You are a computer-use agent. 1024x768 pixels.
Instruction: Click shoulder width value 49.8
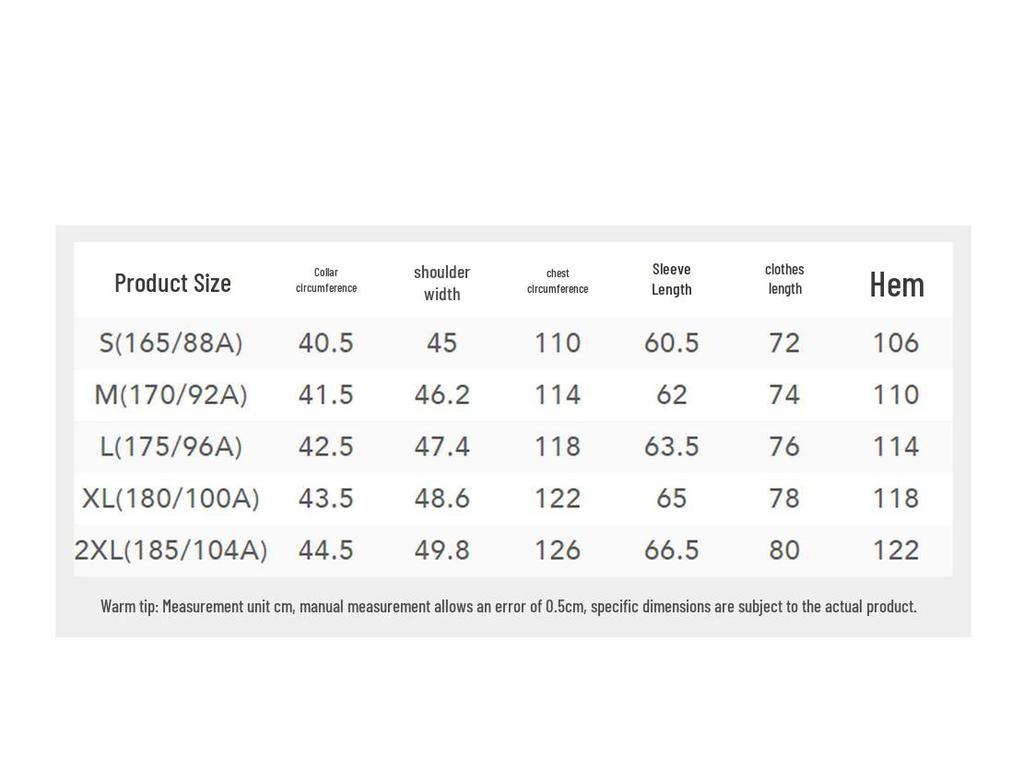click(442, 550)
